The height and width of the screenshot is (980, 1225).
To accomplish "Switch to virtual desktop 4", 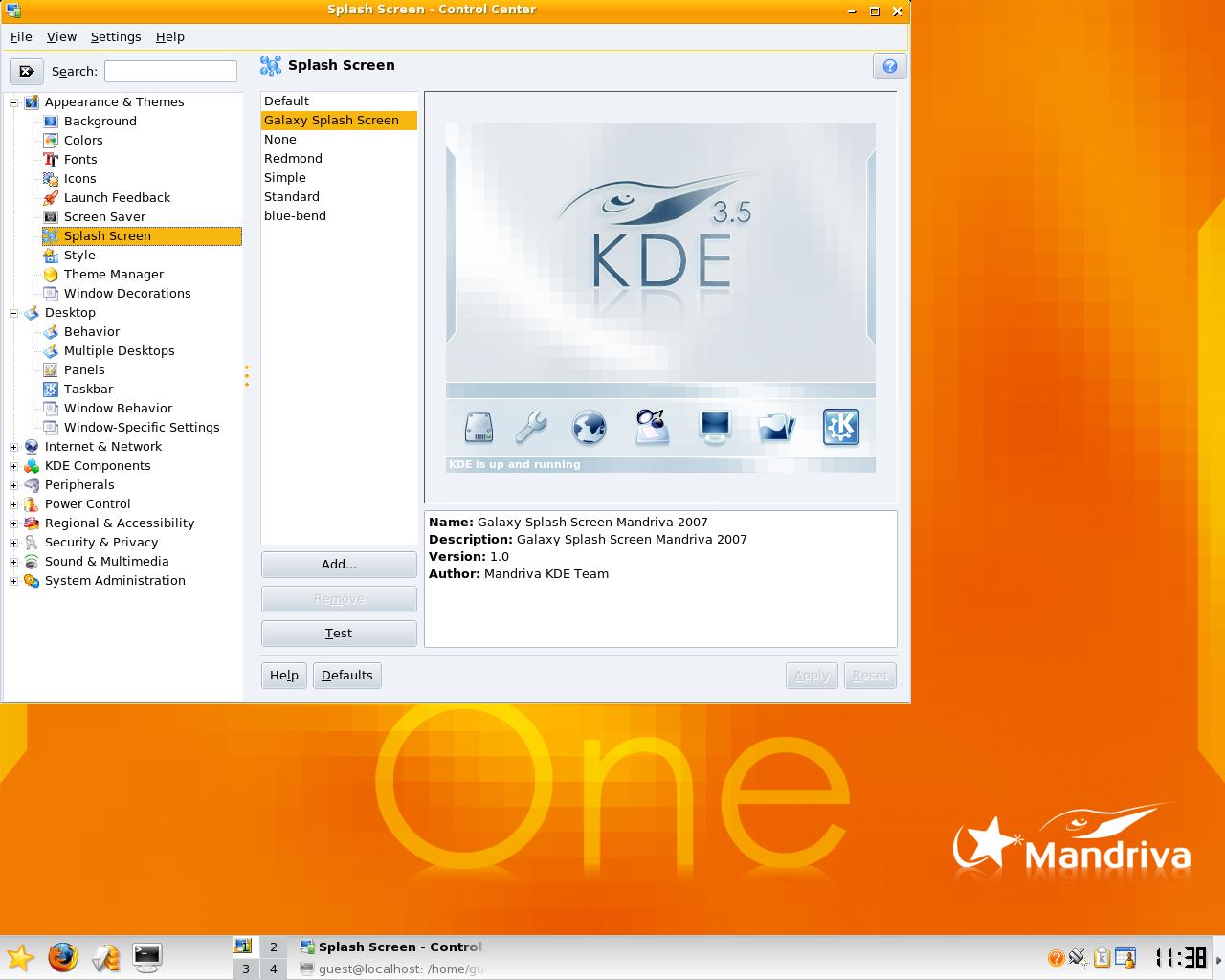I will click(x=273, y=969).
